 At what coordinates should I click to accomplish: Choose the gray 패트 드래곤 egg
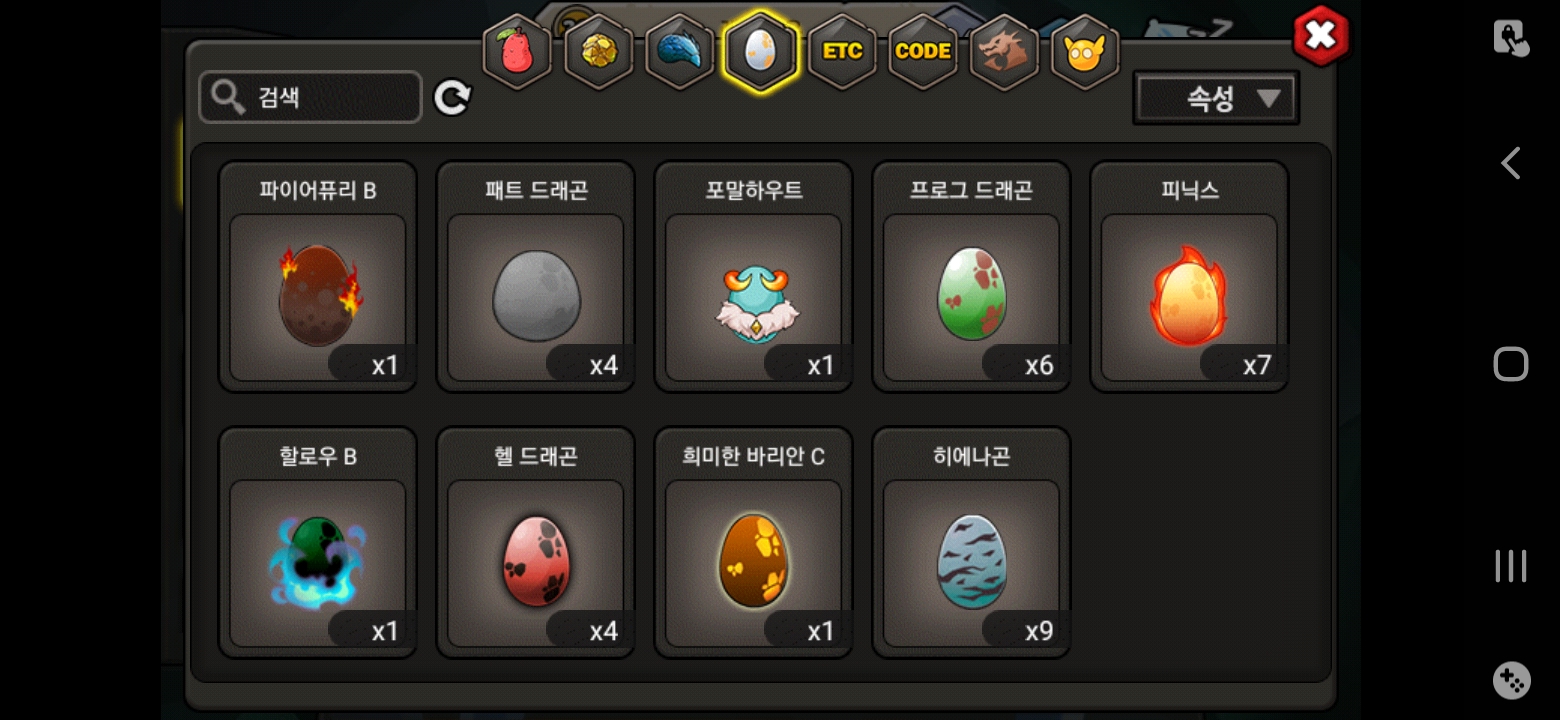pyautogui.click(x=536, y=276)
